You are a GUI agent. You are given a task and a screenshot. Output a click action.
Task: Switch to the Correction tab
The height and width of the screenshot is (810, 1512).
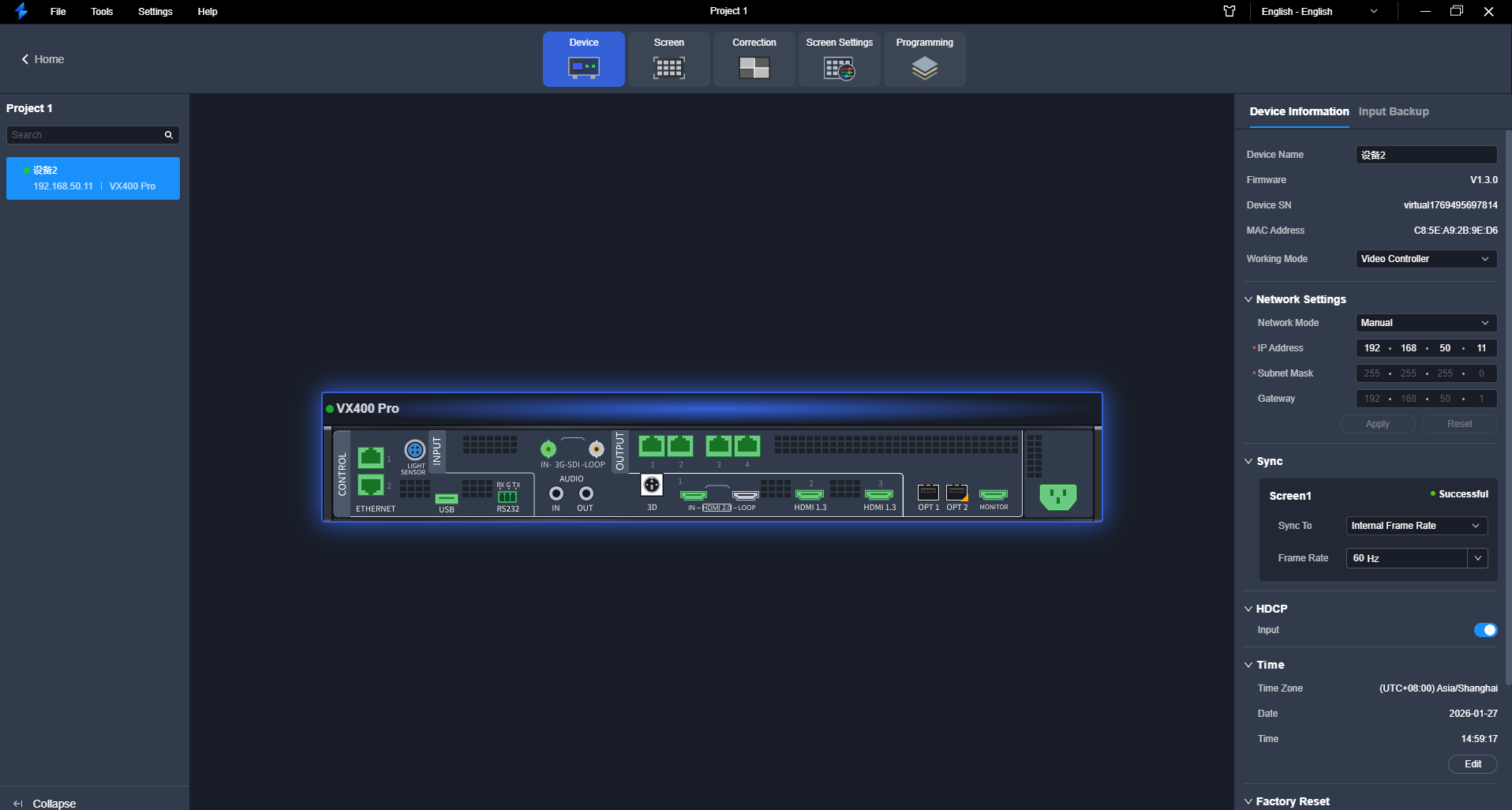pos(754,59)
